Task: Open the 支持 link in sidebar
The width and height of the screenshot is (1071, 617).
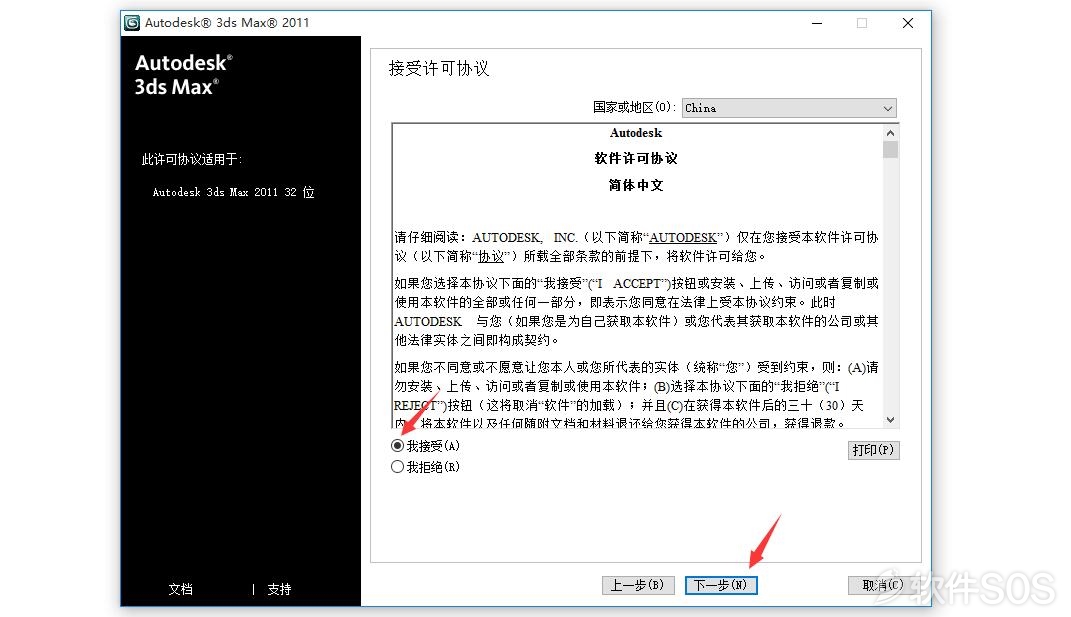Action: coord(279,589)
